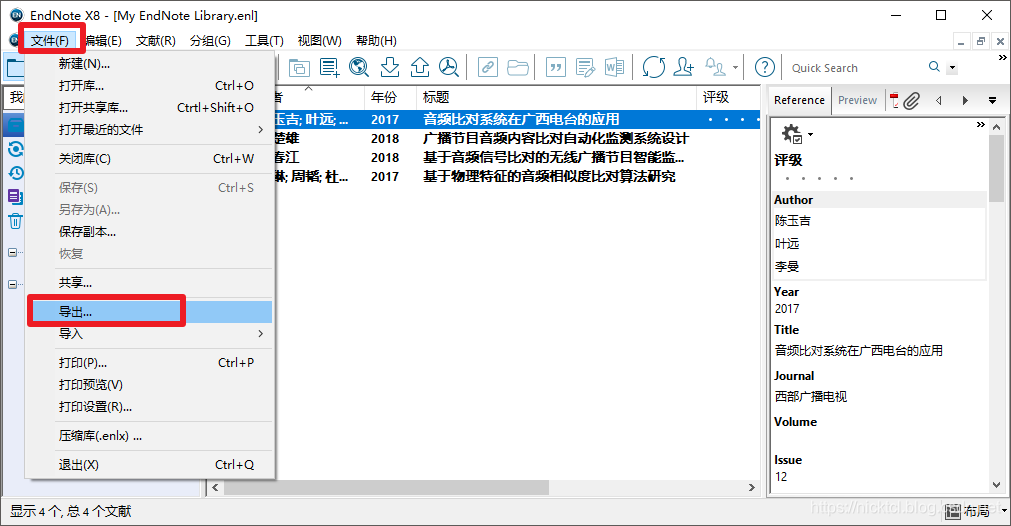Viewport: 1011px width, 526px height.
Task: Sort by the 年份 column header
Action: pyautogui.click(x=390, y=97)
